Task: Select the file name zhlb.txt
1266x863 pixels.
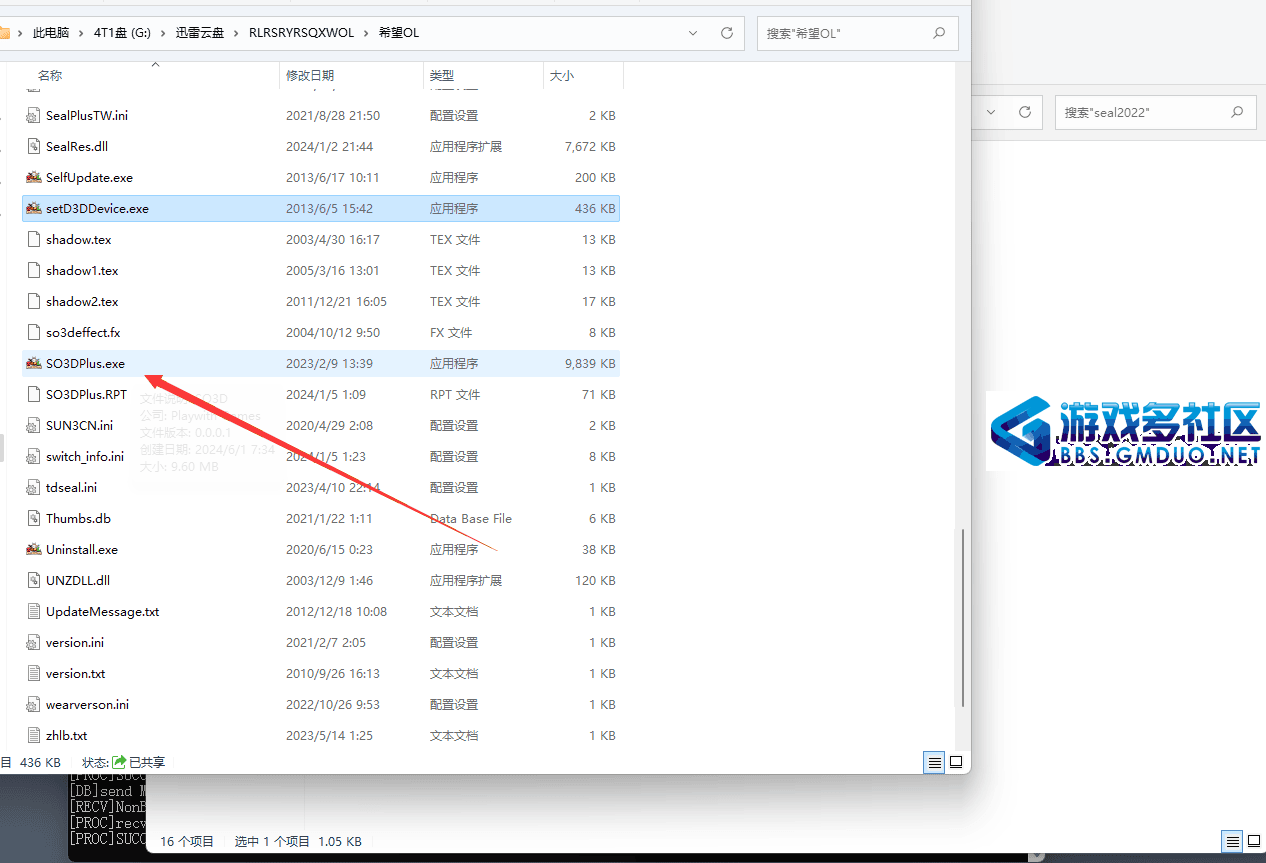Action: click(66, 735)
